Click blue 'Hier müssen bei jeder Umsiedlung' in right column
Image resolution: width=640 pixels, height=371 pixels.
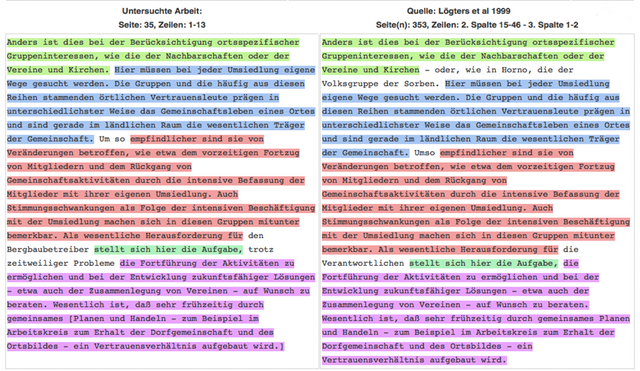(x=527, y=84)
